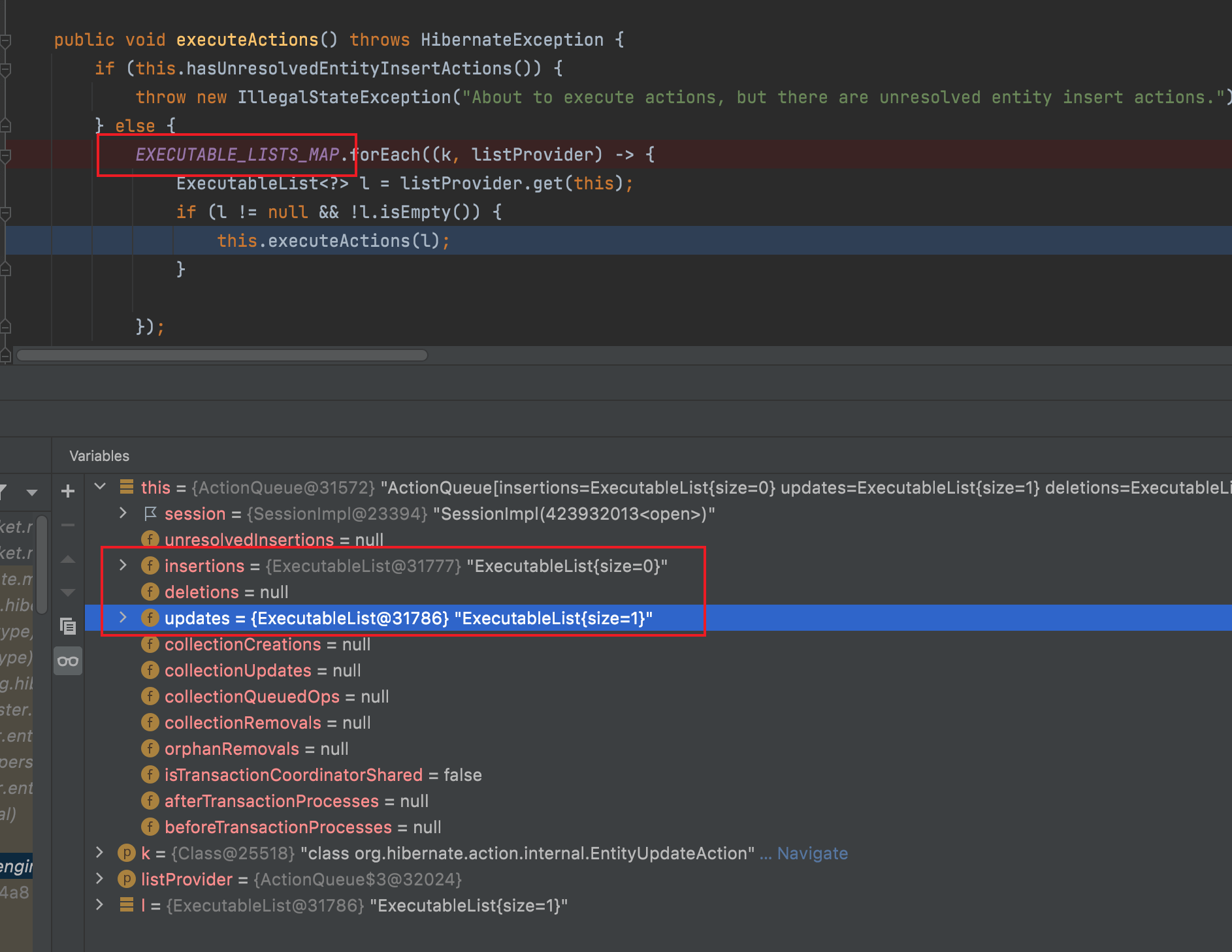Expand the session SessionImpl node
The width and height of the screenshot is (1232, 952).
coord(123,513)
